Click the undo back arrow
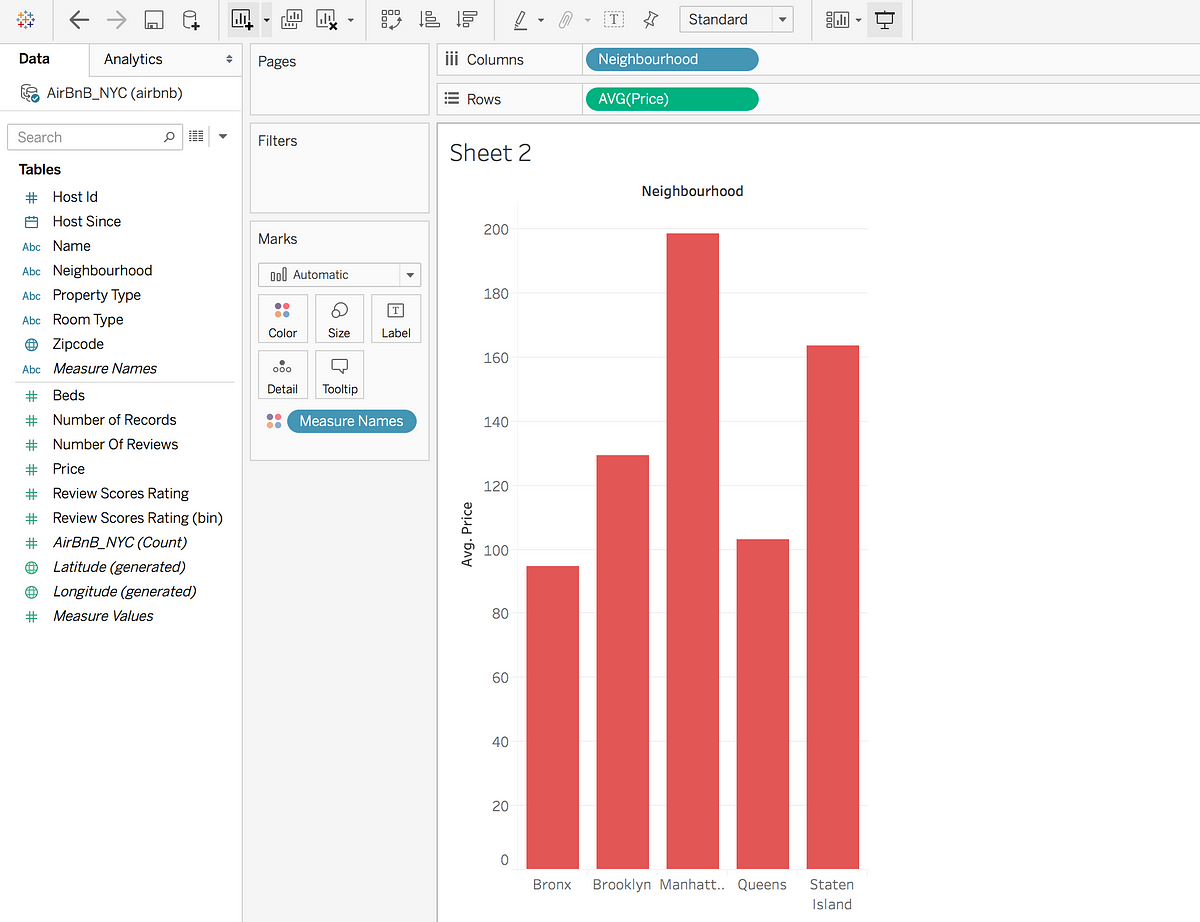1200x922 pixels. (79, 20)
